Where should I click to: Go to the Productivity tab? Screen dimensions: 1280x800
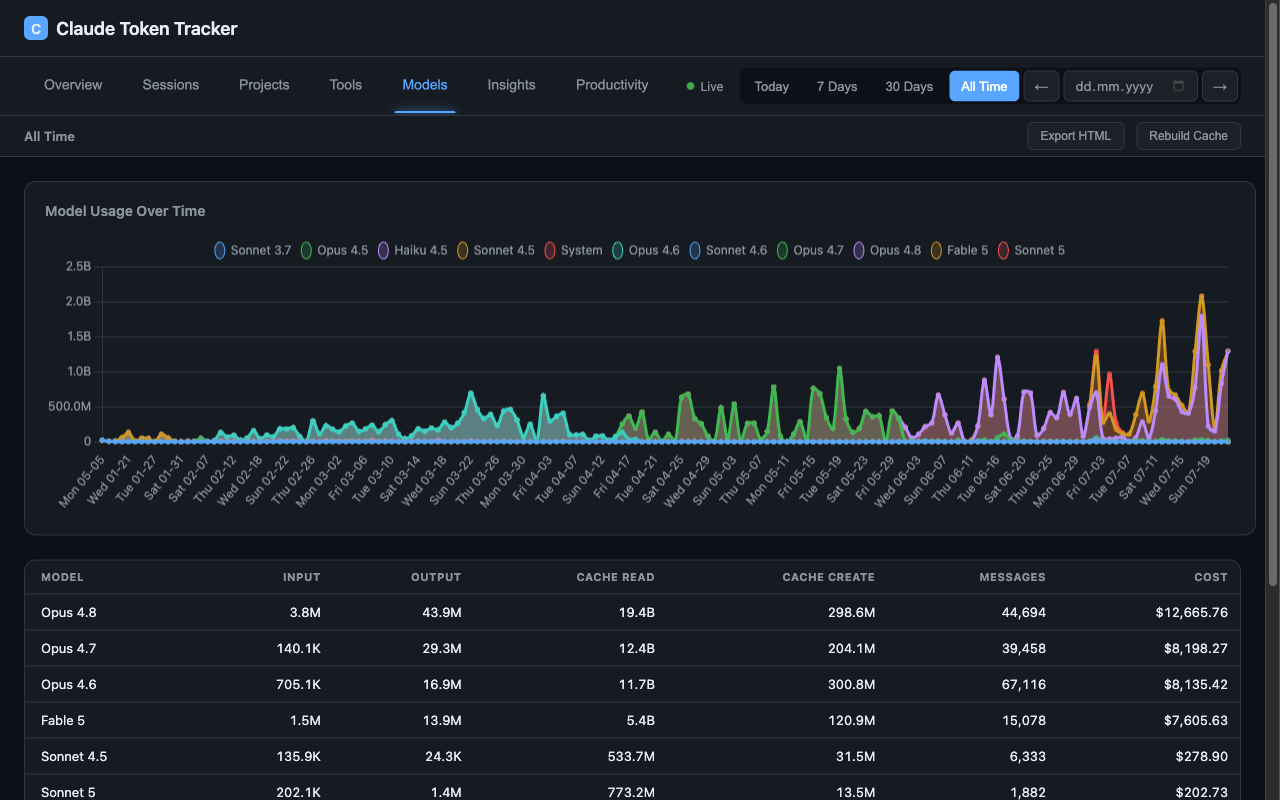point(612,85)
